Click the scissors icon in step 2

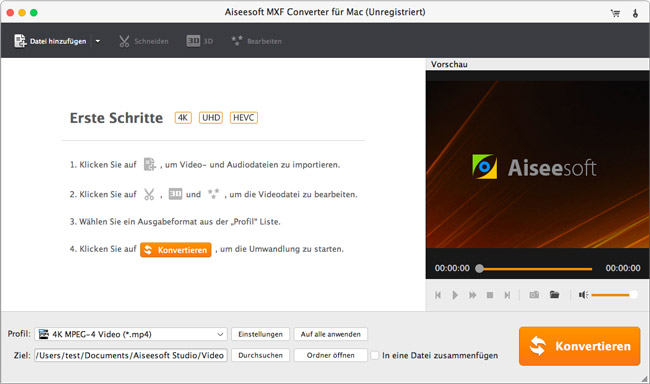click(x=149, y=194)
